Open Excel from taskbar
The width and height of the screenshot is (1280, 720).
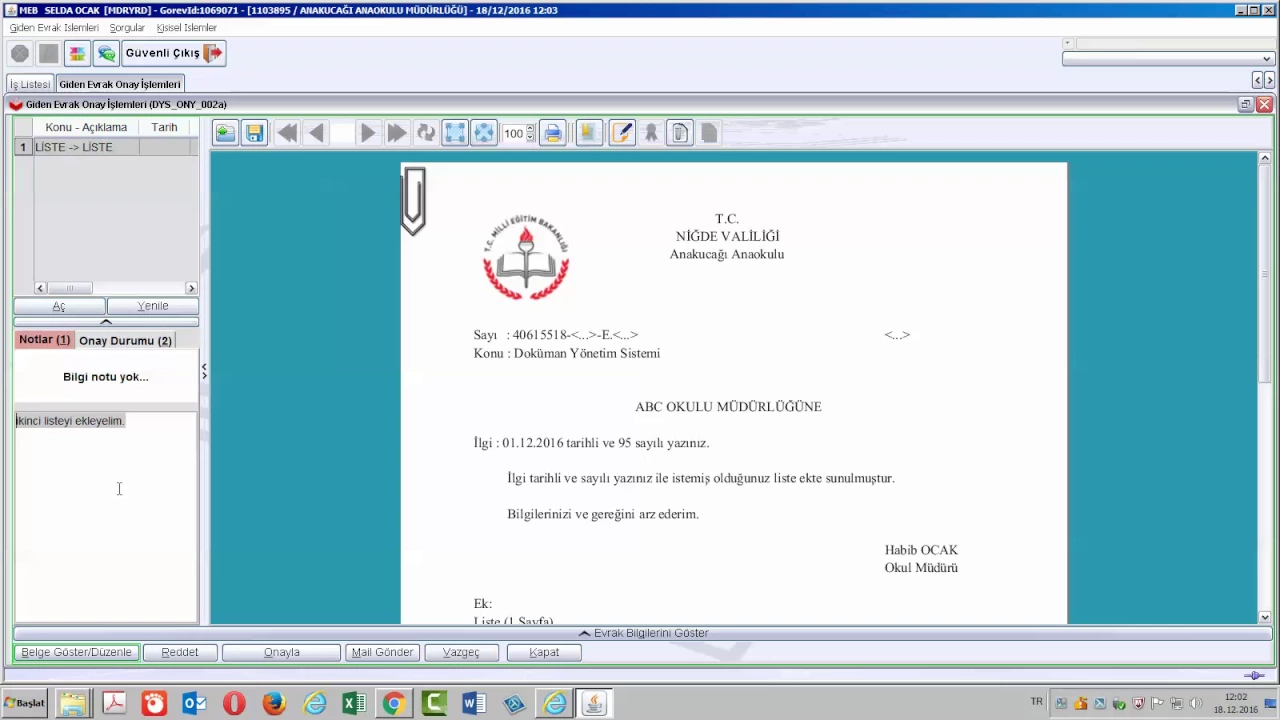coord(354,704)
